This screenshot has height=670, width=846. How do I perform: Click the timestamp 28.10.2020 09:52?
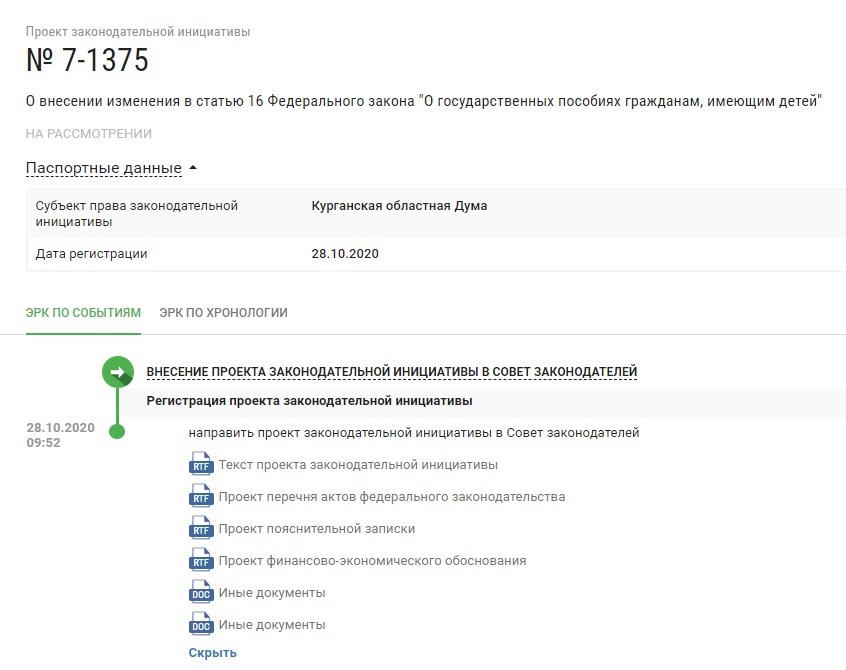60,435
